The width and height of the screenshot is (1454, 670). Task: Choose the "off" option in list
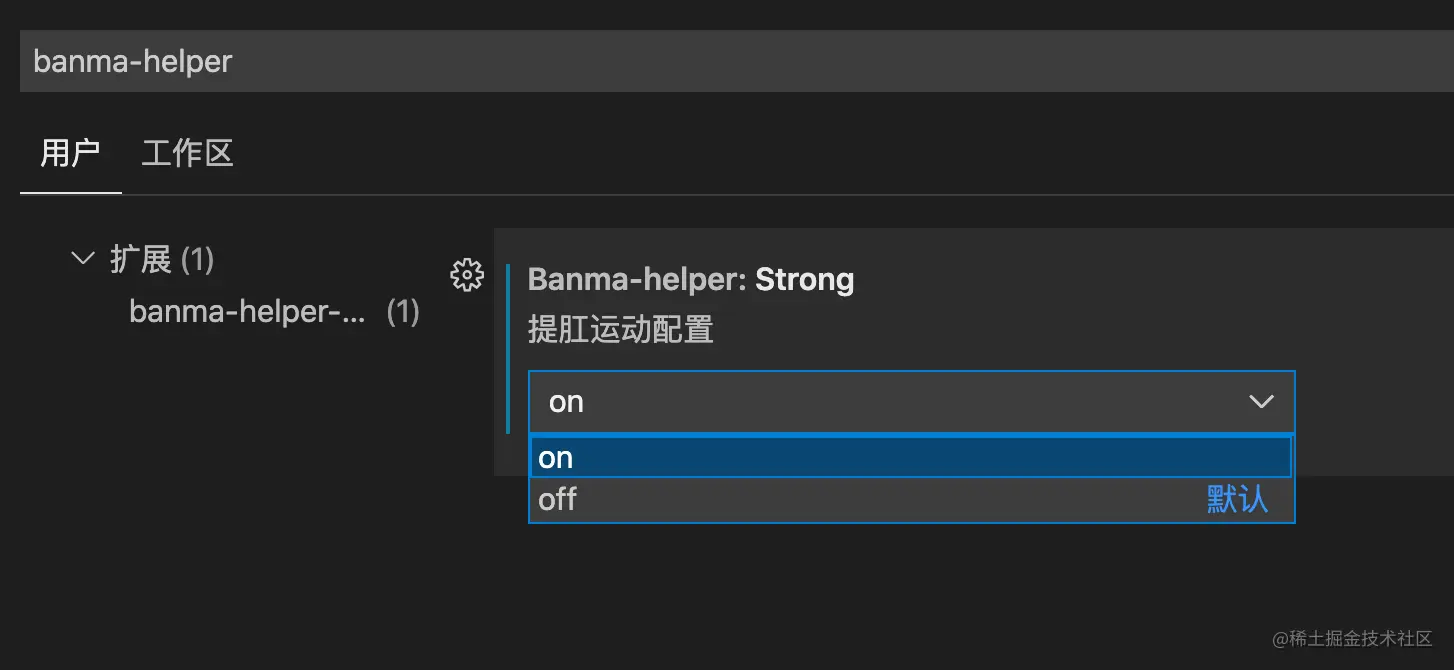pyautogui.click(x=911, y=499)
